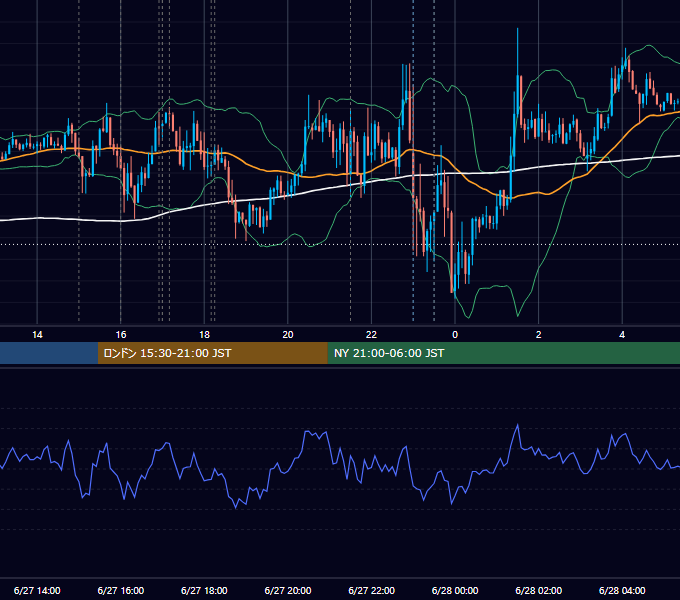680x600 pixels.
Task: Click the hour label 2 on the price chart axis
Action: [x=539, y=335]
